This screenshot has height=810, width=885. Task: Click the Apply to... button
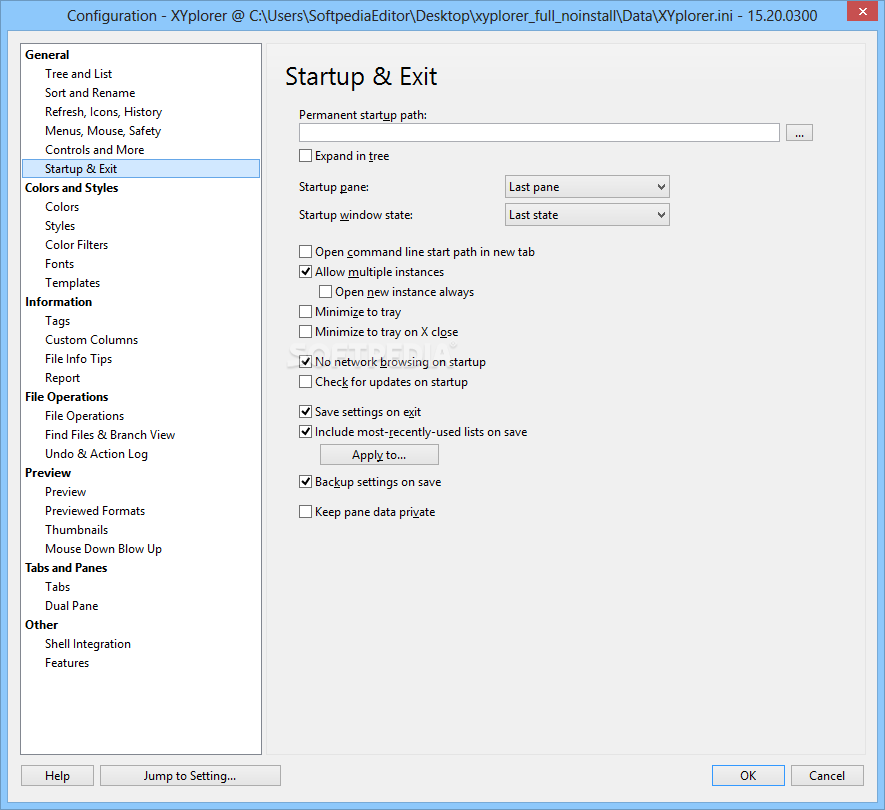coord(379,455)
